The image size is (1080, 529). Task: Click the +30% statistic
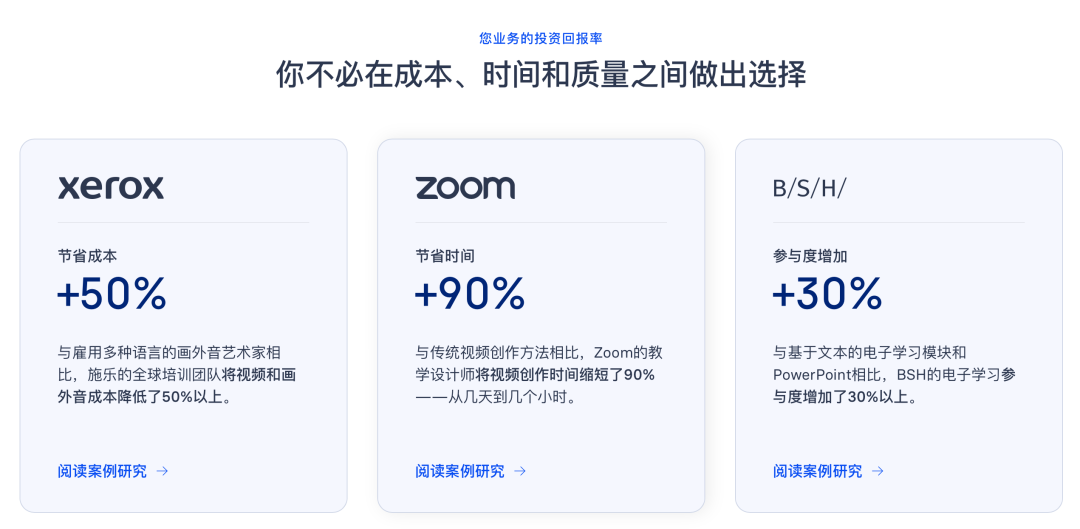827,294
